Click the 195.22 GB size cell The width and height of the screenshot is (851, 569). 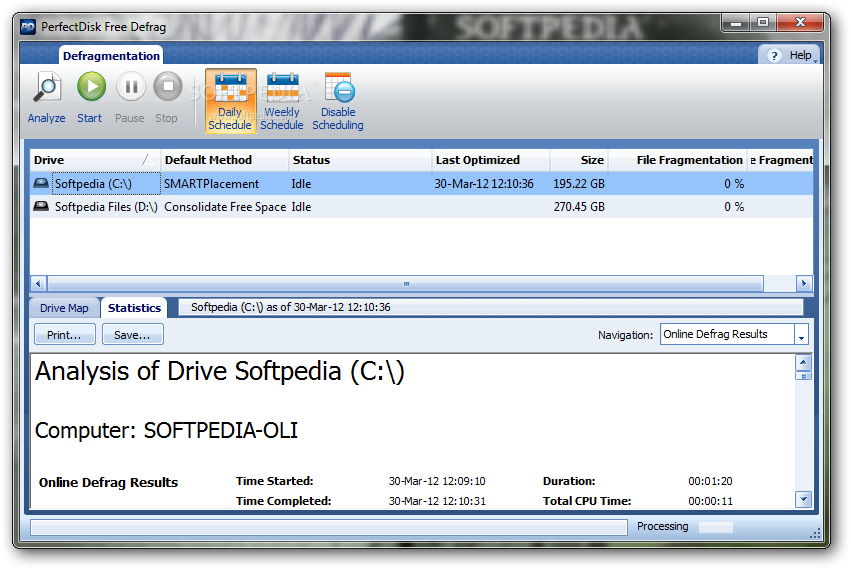click(x=579, y=184)
